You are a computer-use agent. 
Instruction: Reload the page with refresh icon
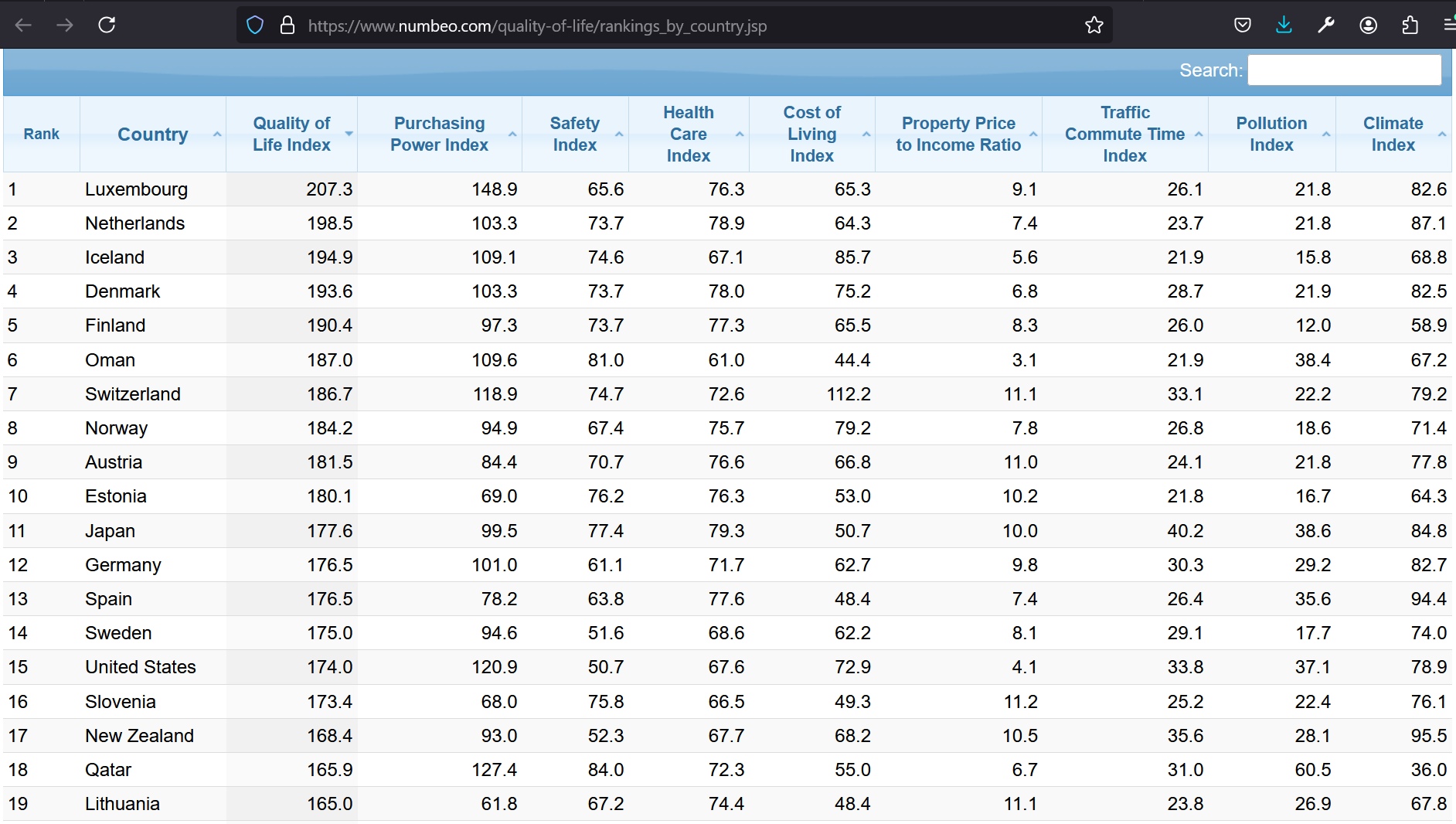107,26
